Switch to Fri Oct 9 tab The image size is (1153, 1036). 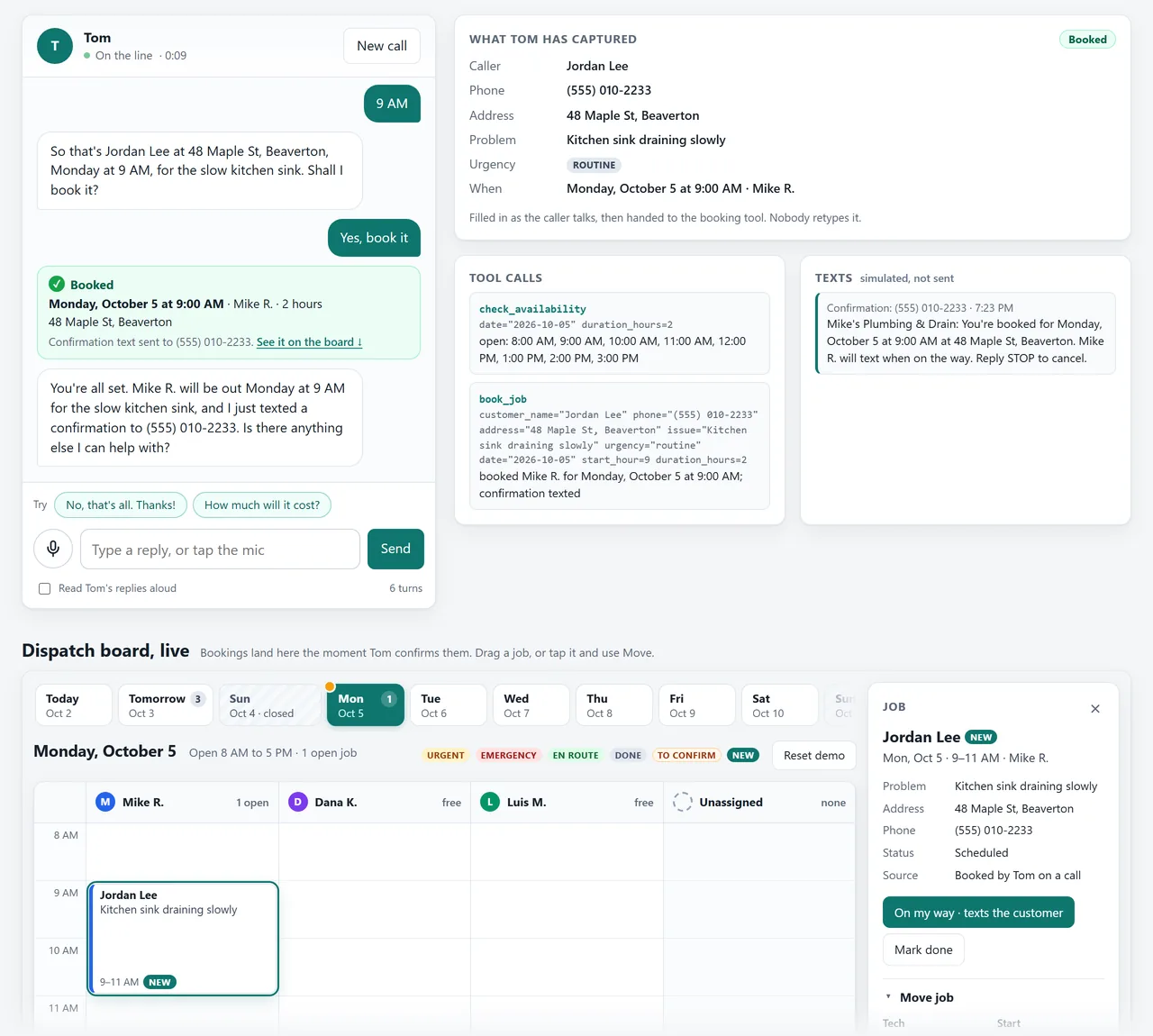point(697,705)
